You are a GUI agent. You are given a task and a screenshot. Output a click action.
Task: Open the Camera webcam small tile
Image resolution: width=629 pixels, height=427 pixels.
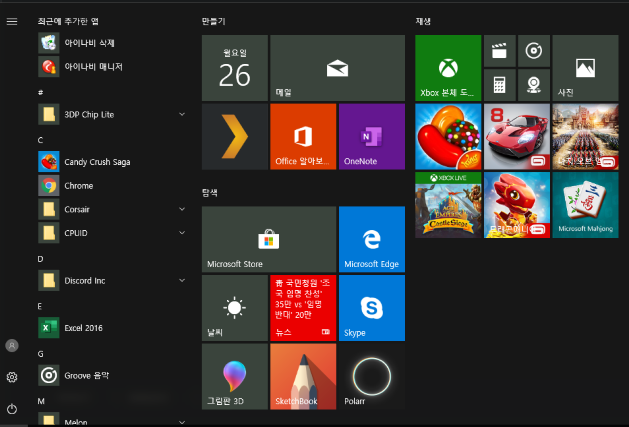tap(534, 85)
